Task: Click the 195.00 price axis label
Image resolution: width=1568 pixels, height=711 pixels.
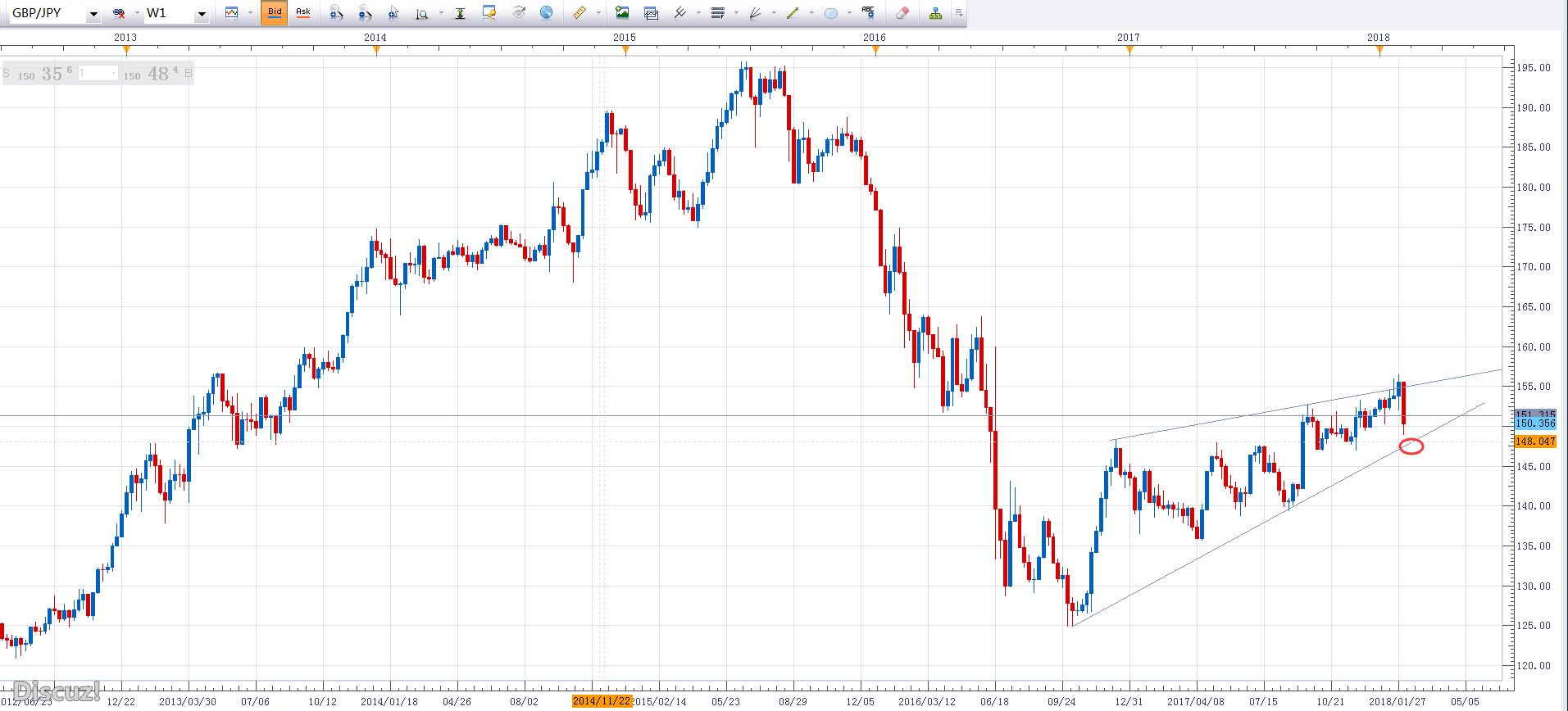Action: point(1534,68)
